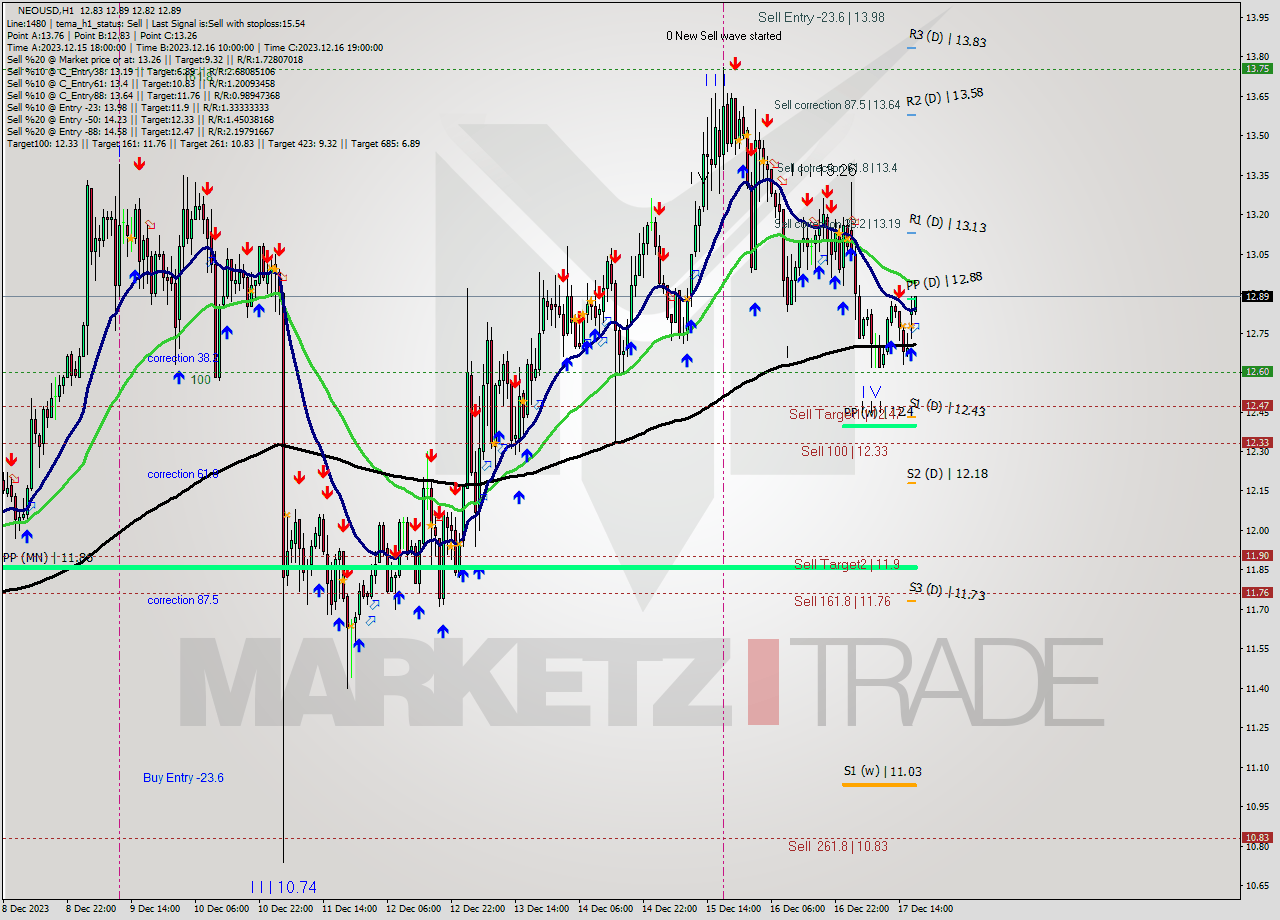Click the 'Sell 100 | 12.33' level label
The height and width of the screenshot is (920, 1280).
(844, 451)
